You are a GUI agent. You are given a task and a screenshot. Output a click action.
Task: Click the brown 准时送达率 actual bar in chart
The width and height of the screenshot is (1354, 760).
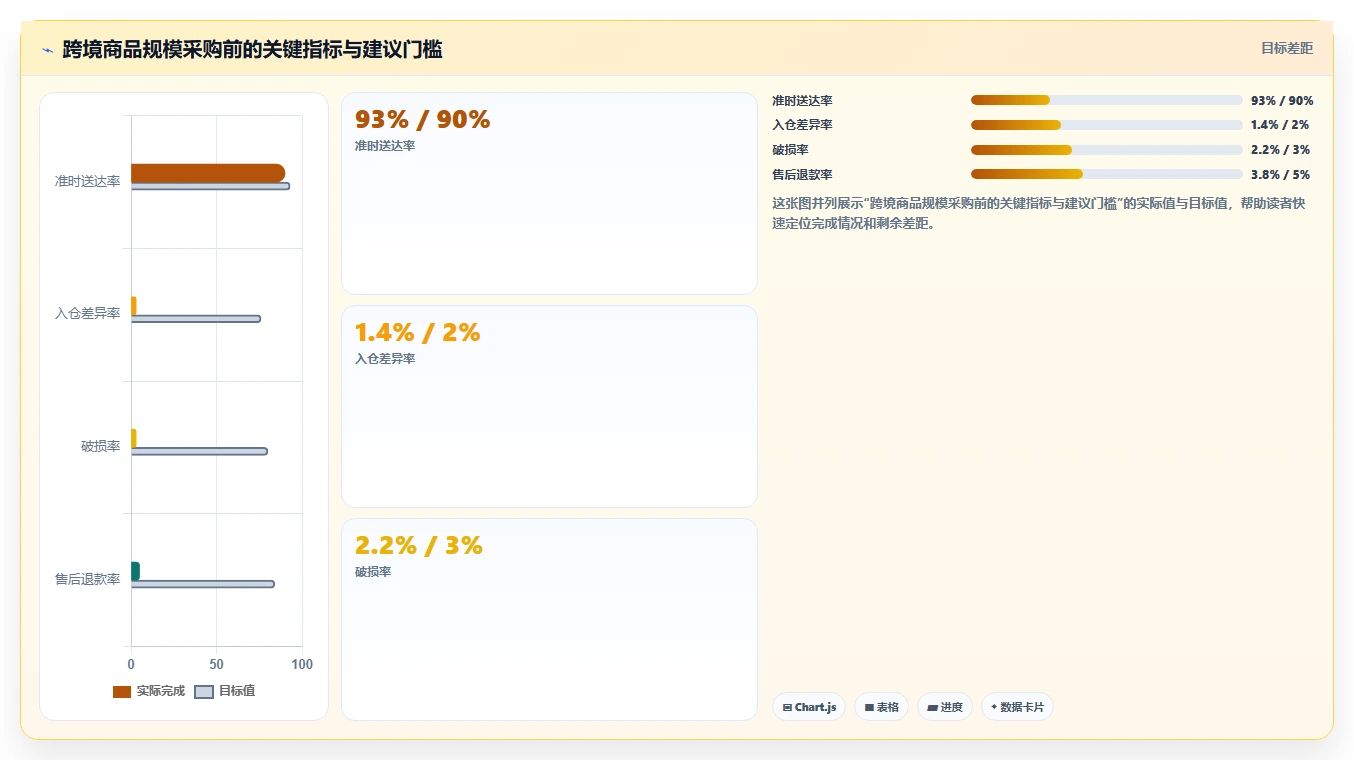pyautogui.click(x=208, y=173)
